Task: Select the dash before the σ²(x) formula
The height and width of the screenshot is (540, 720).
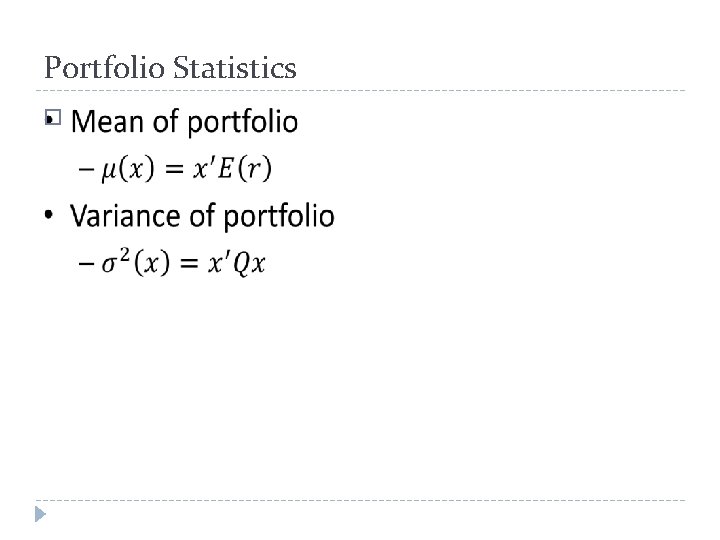Action: point(86,264)
